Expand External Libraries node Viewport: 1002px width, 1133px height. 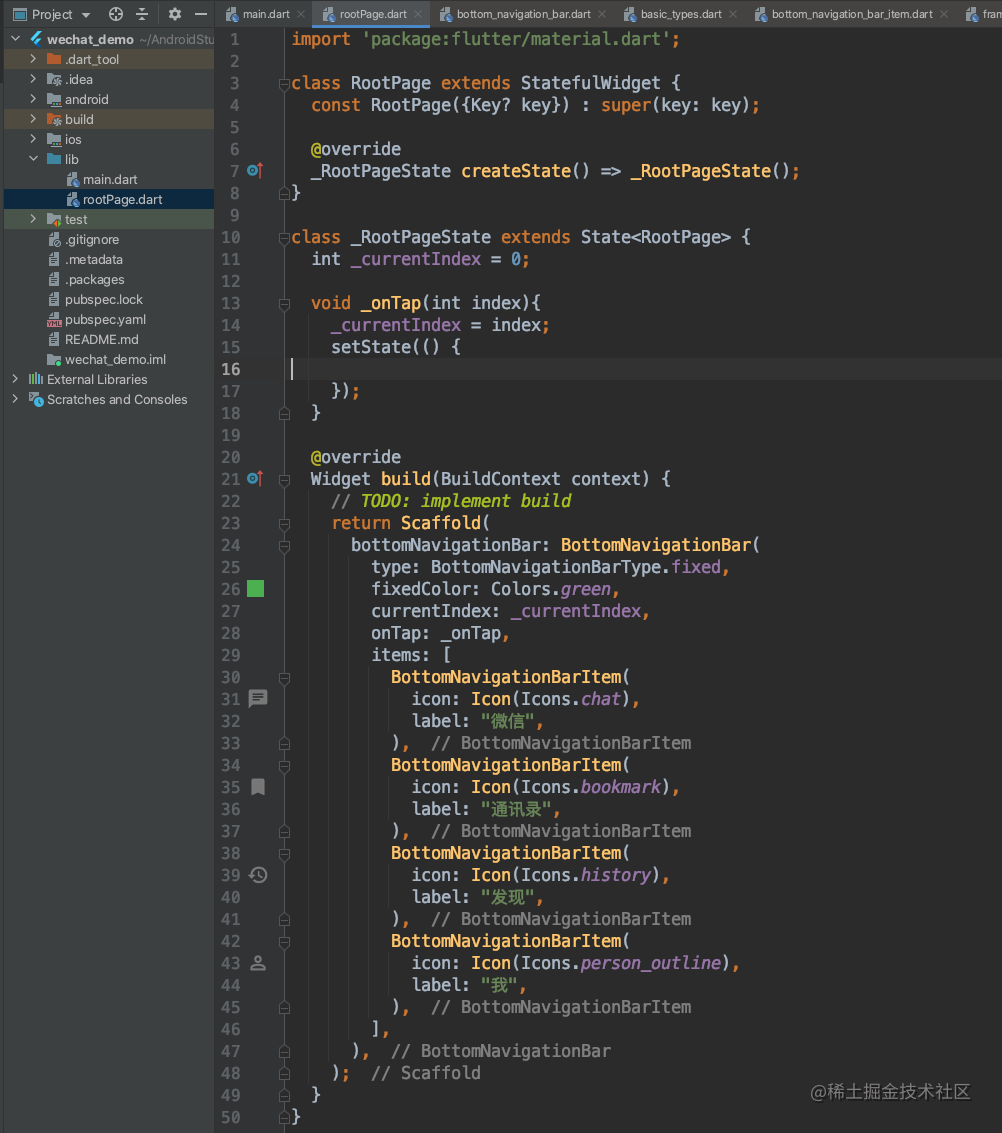pos(15,379)
